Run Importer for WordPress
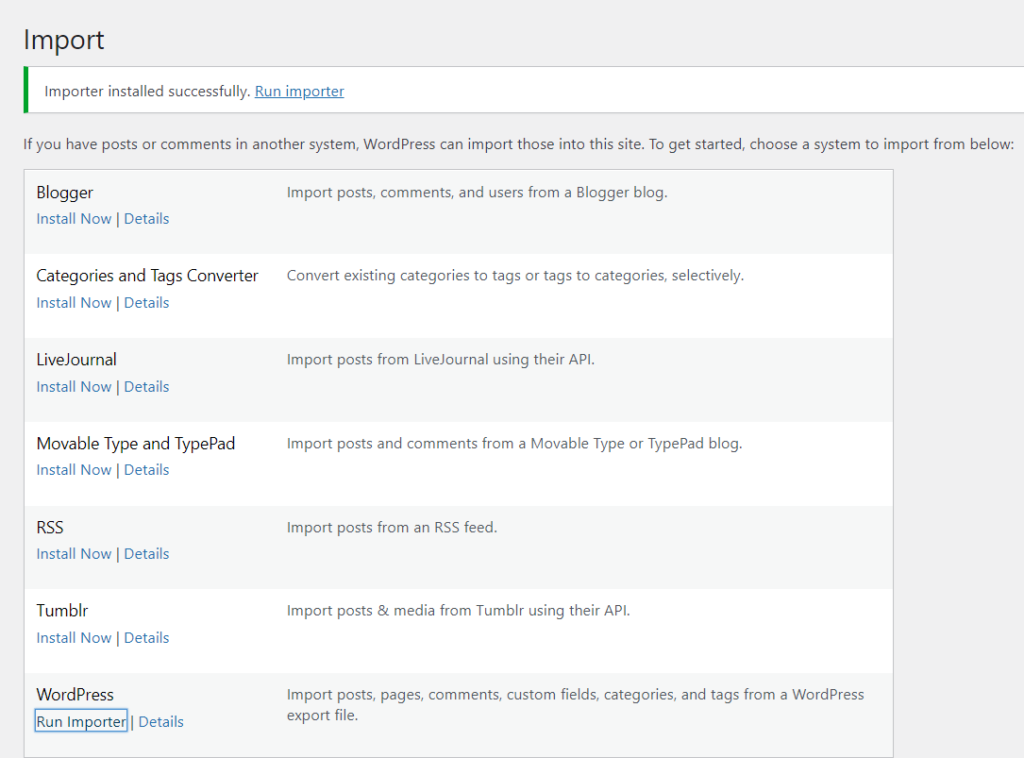The image size is (1024, 758). 81,721
